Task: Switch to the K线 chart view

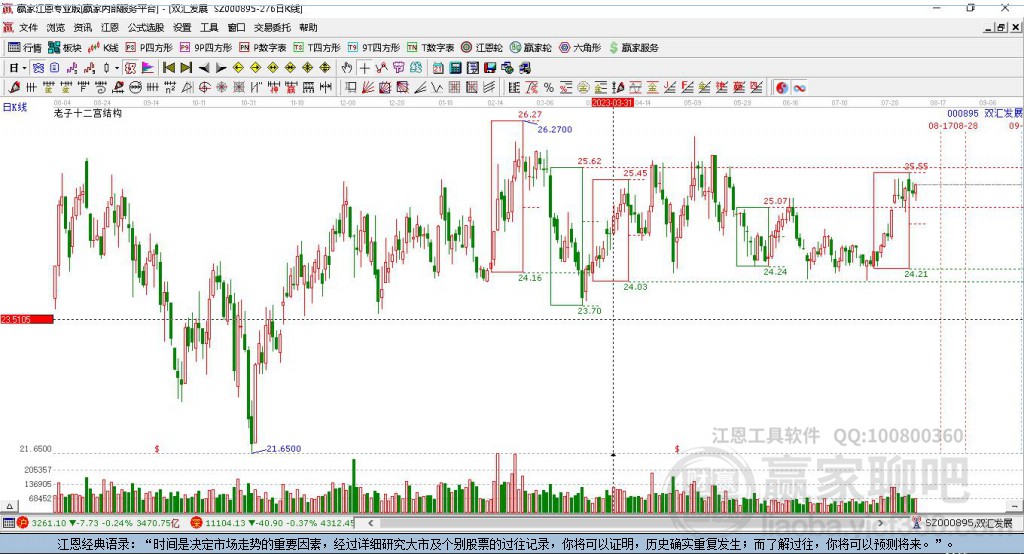Action: click(103, 48)
